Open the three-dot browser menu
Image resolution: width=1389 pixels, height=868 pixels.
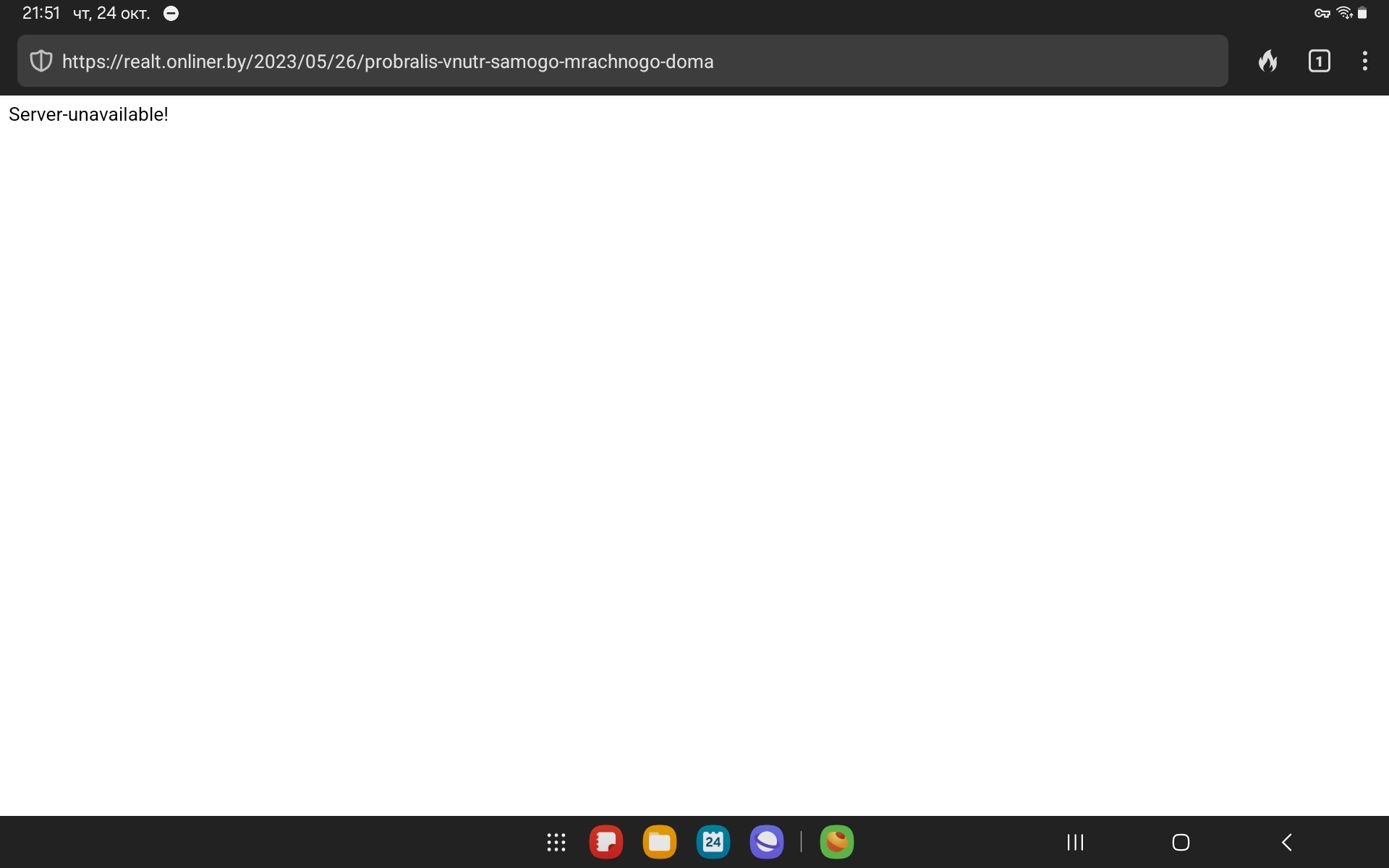(x=1364, y=61)
